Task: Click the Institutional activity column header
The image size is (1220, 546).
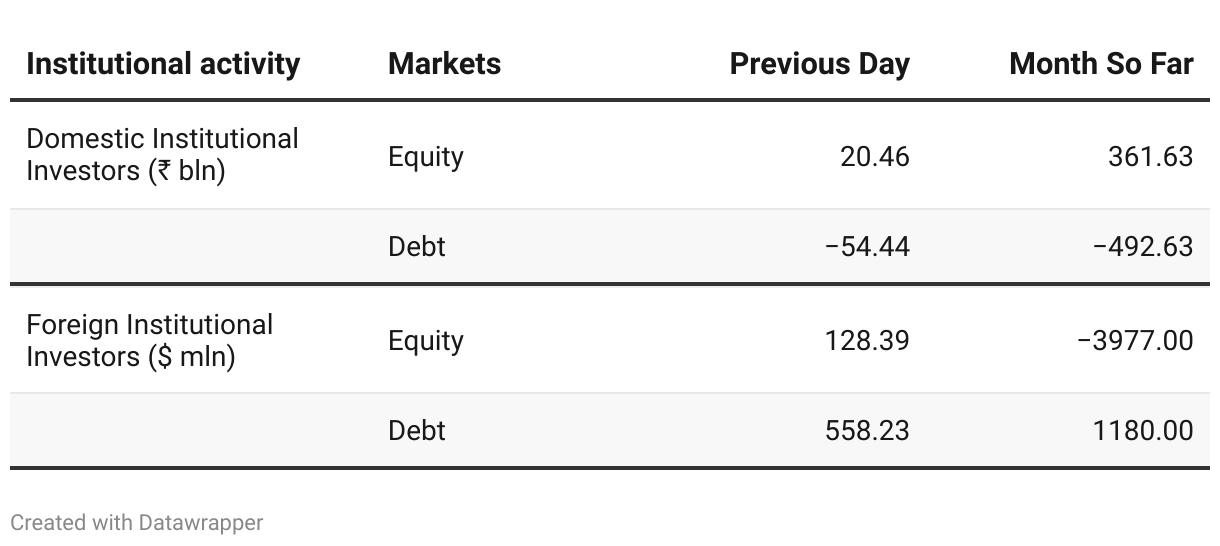Action: (163, 64)
